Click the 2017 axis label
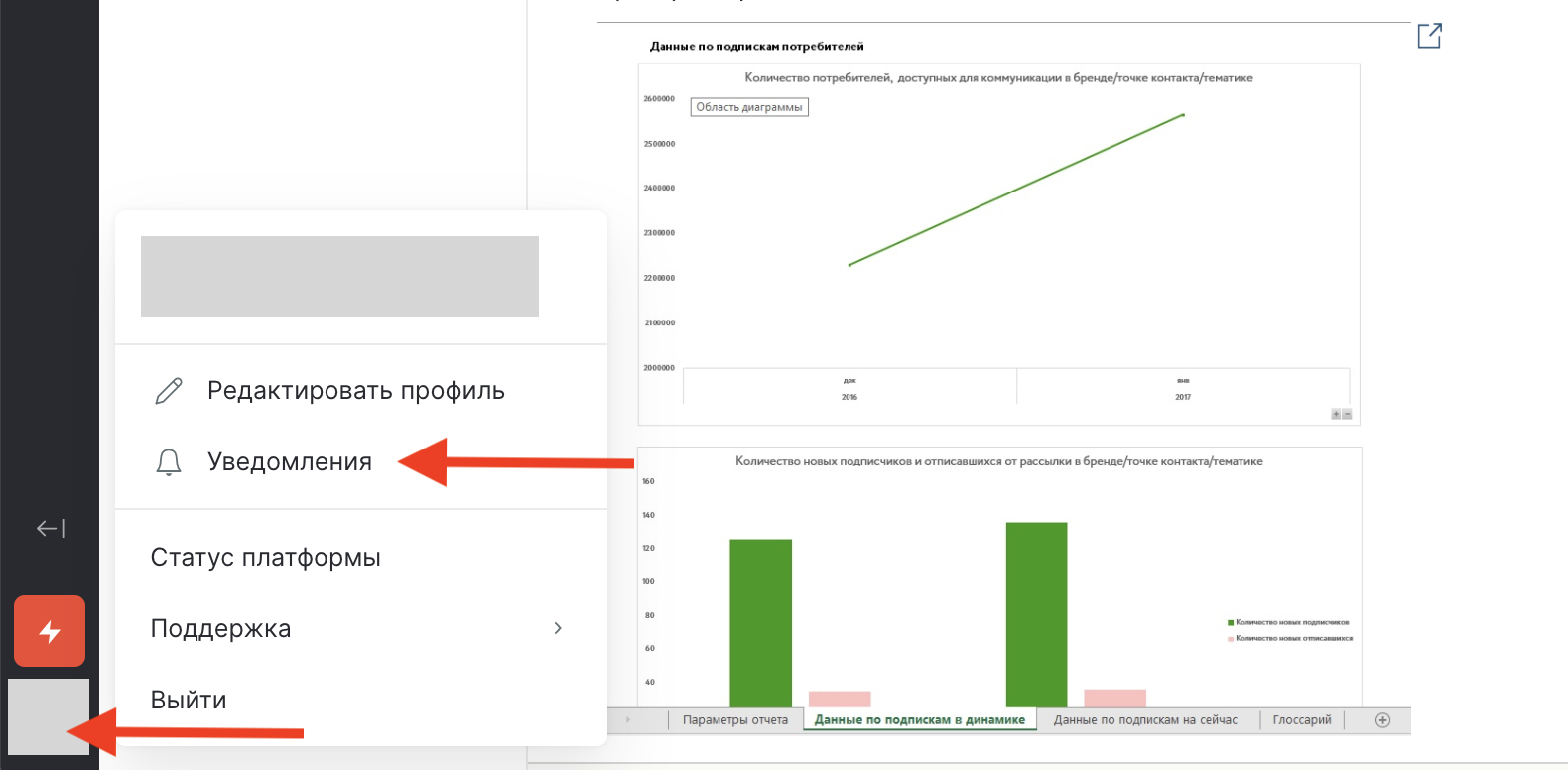Image resolution: width=1568 pixels, height=770 pixels. [x=1183, y=397]
